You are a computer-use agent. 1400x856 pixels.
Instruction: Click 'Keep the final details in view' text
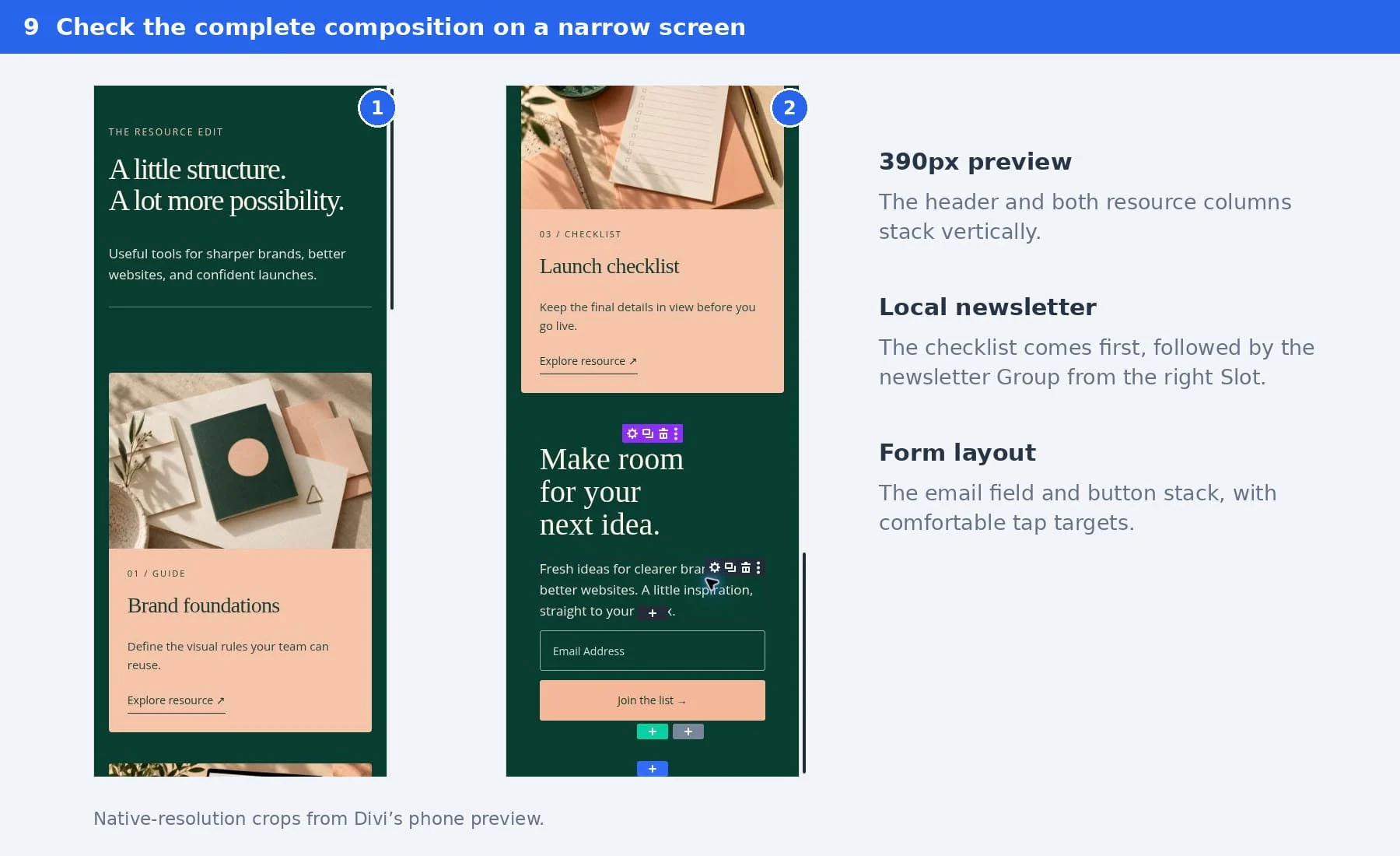pyautogui.click(x=647, y=317)
